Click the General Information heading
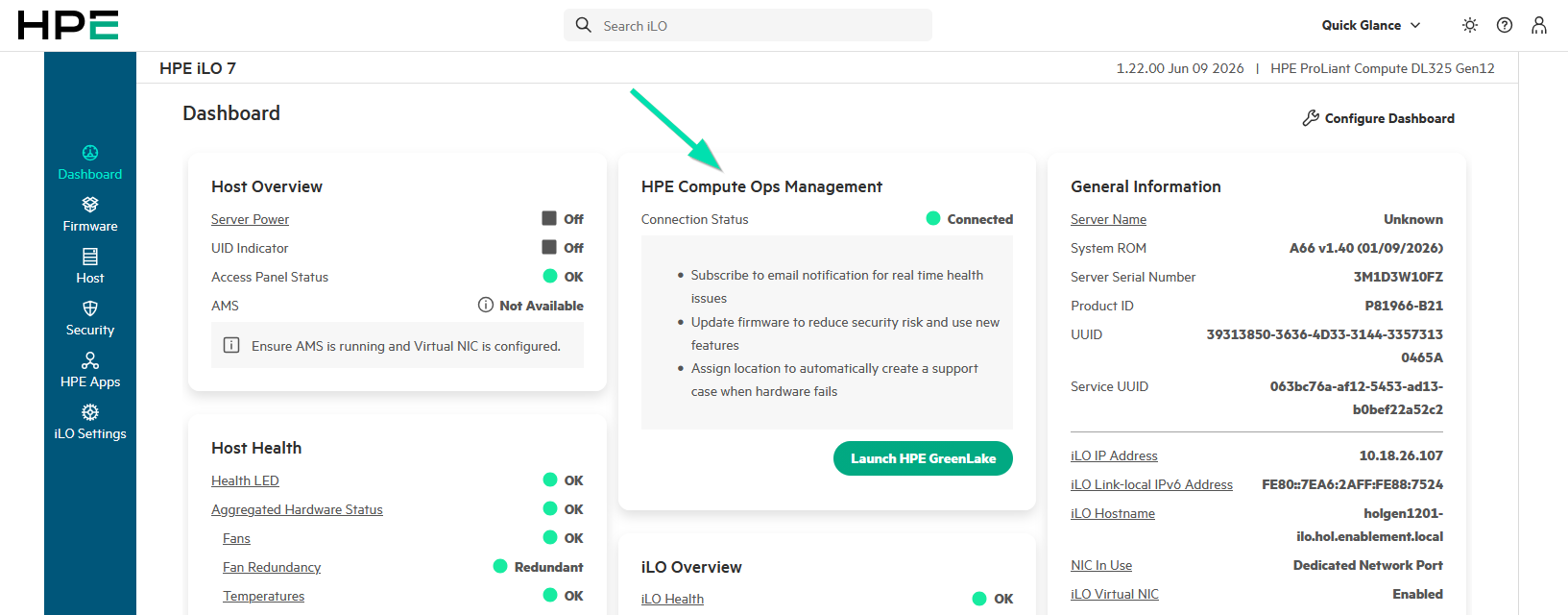The image size is (1568, 615). coord(1146,186)
